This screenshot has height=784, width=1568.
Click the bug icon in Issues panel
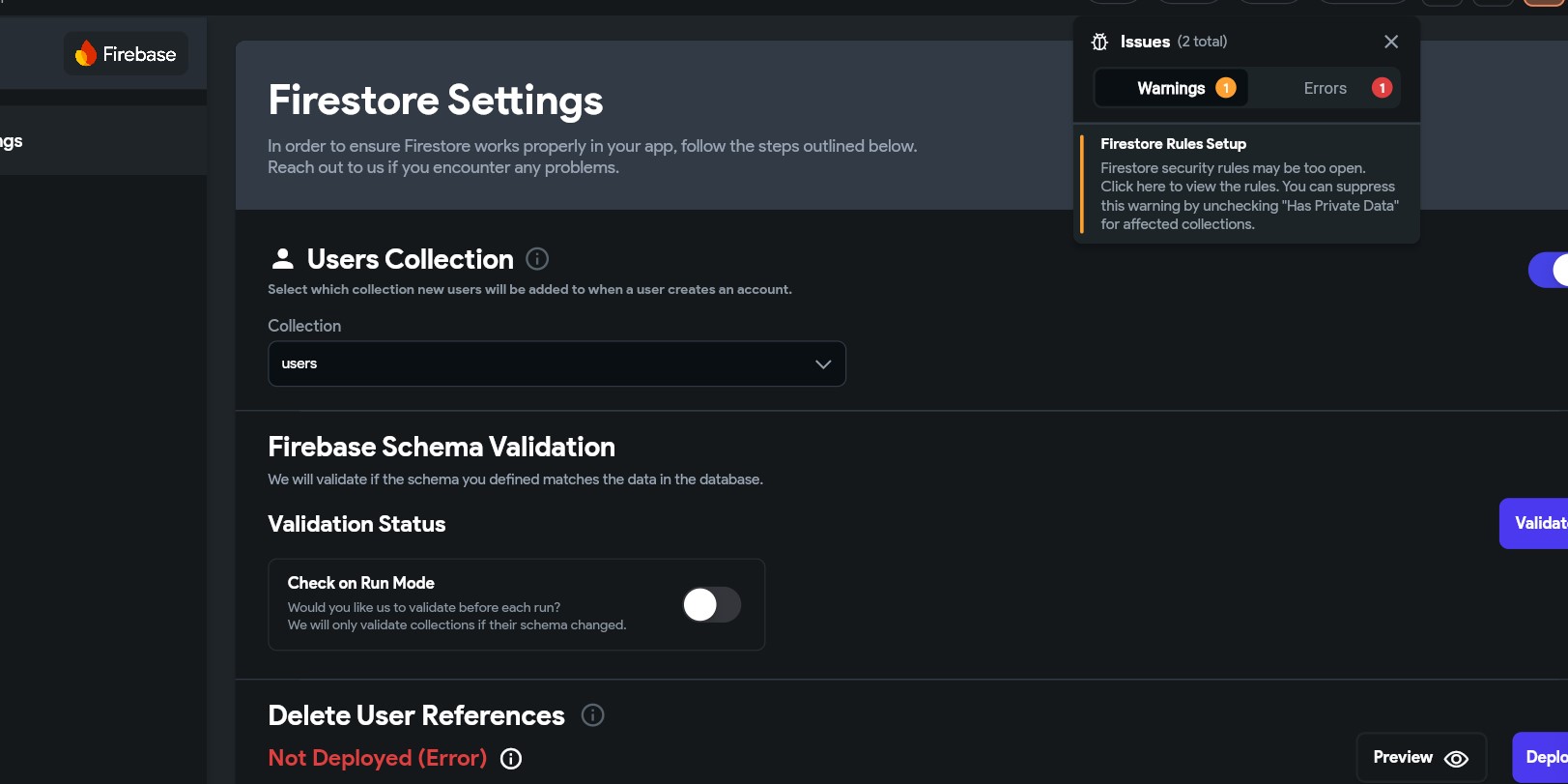pyautogui.click(x=1099, y=42)
